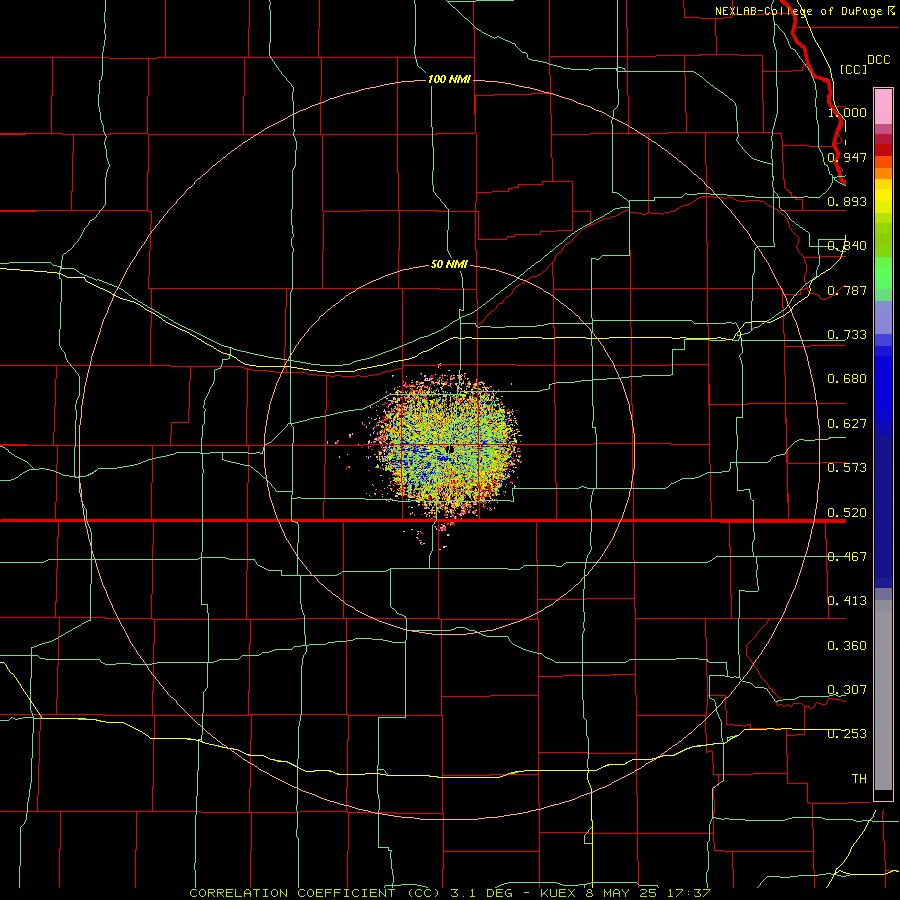This screenshot has width=900, height=900.
Task: Click the [CC] legend unit label
Action: pos(853,69)
